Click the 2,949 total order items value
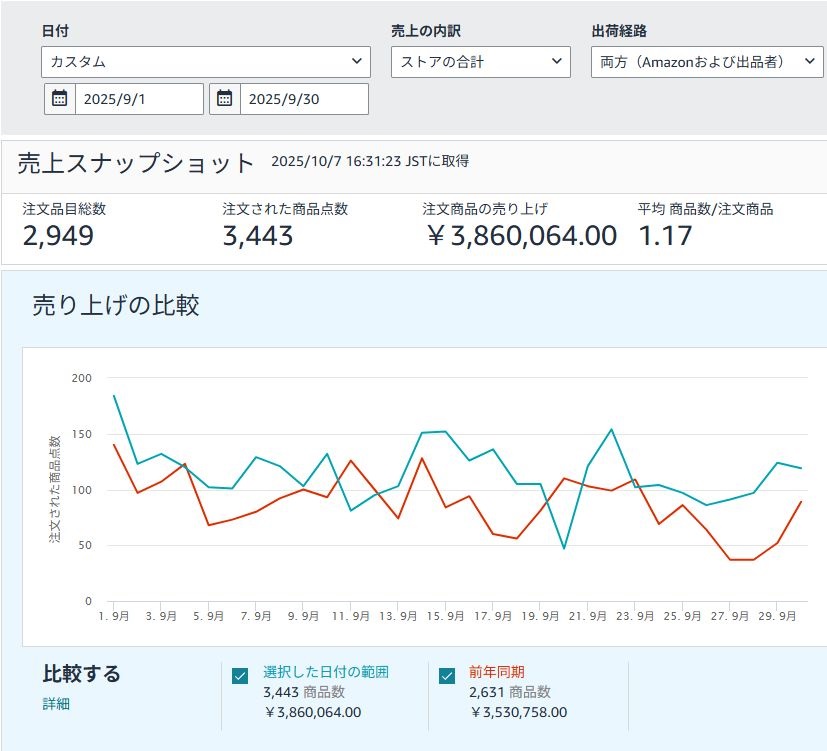The width and height of the screenshot is (827, 751). (x=58, y=236)
